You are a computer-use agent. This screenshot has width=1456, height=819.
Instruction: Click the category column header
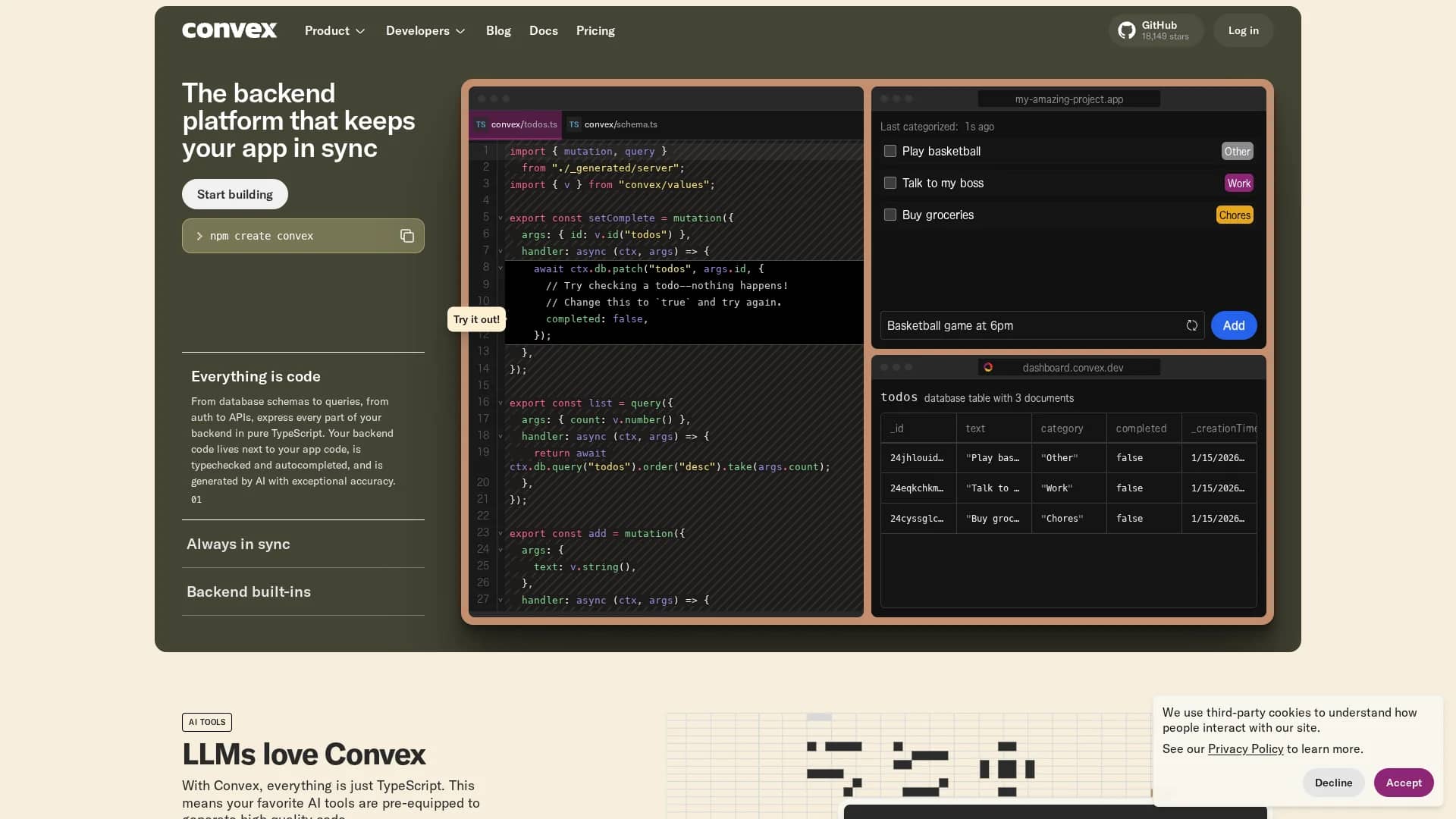point(1069,428)
